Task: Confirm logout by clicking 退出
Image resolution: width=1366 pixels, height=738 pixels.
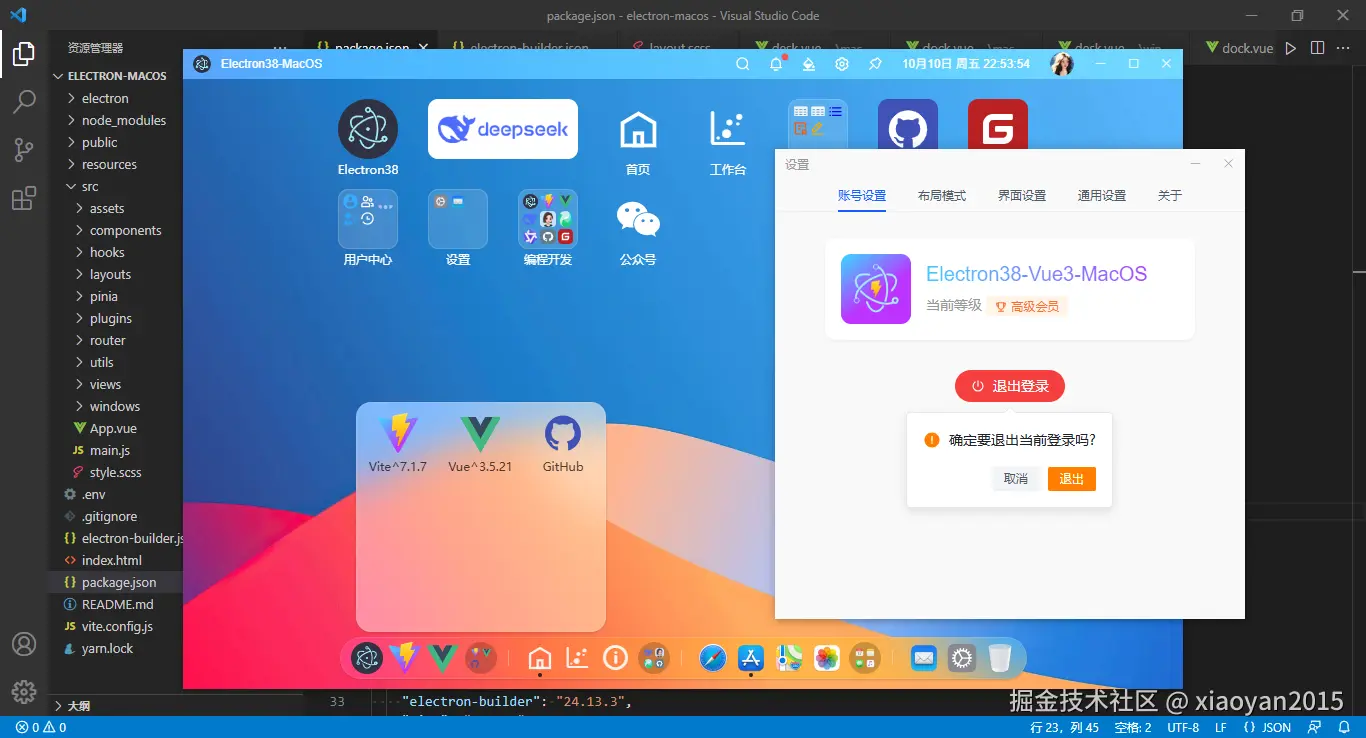Action: (x=1071, y=479)
